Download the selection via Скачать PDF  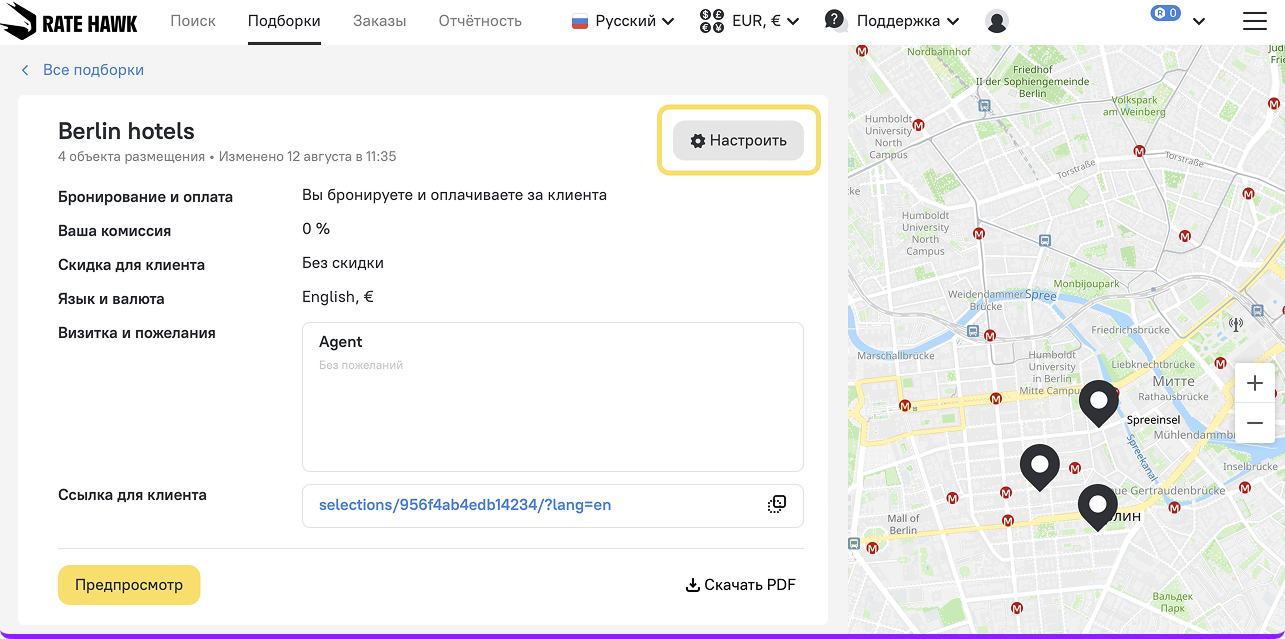[740, 585]
